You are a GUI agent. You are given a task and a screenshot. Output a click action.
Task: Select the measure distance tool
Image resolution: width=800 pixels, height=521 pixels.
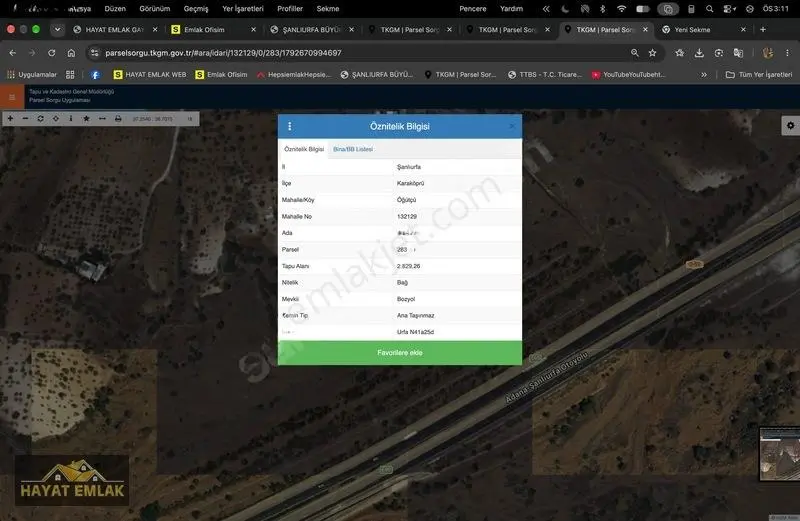102,118
